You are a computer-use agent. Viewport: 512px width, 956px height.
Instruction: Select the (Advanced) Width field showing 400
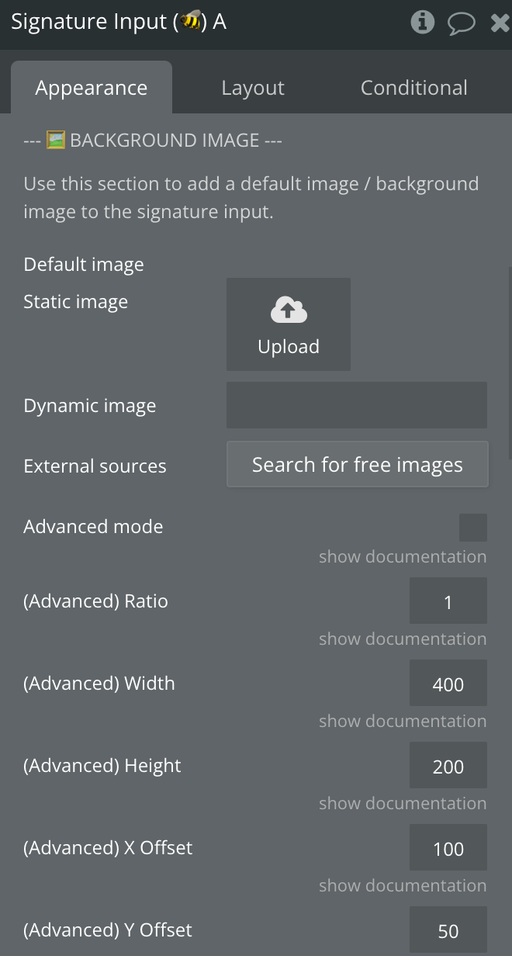[x=448, y=683]
